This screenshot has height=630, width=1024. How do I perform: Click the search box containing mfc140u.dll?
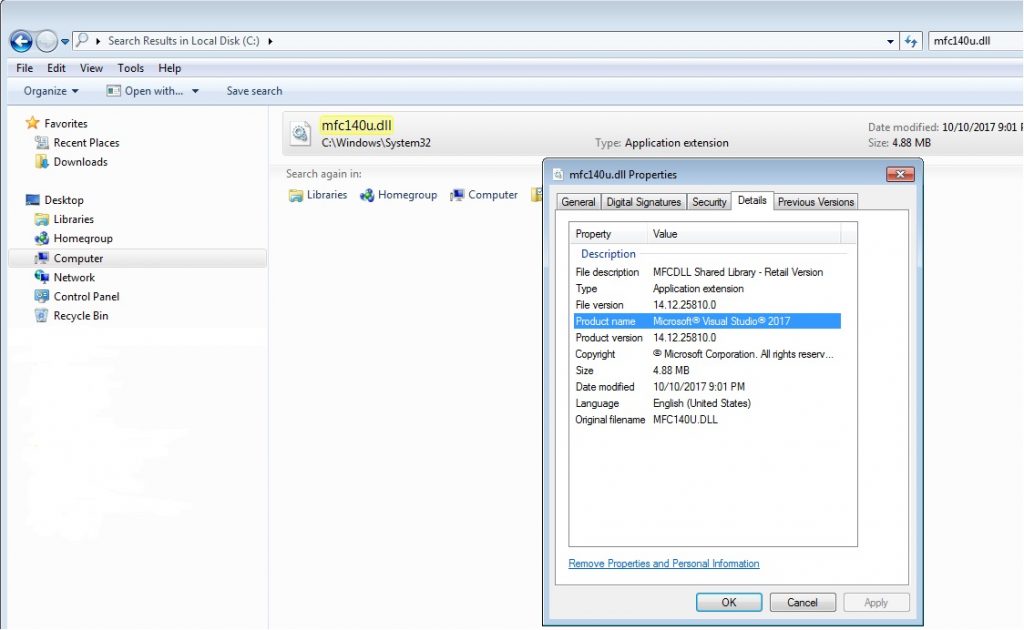pos(976,40)
